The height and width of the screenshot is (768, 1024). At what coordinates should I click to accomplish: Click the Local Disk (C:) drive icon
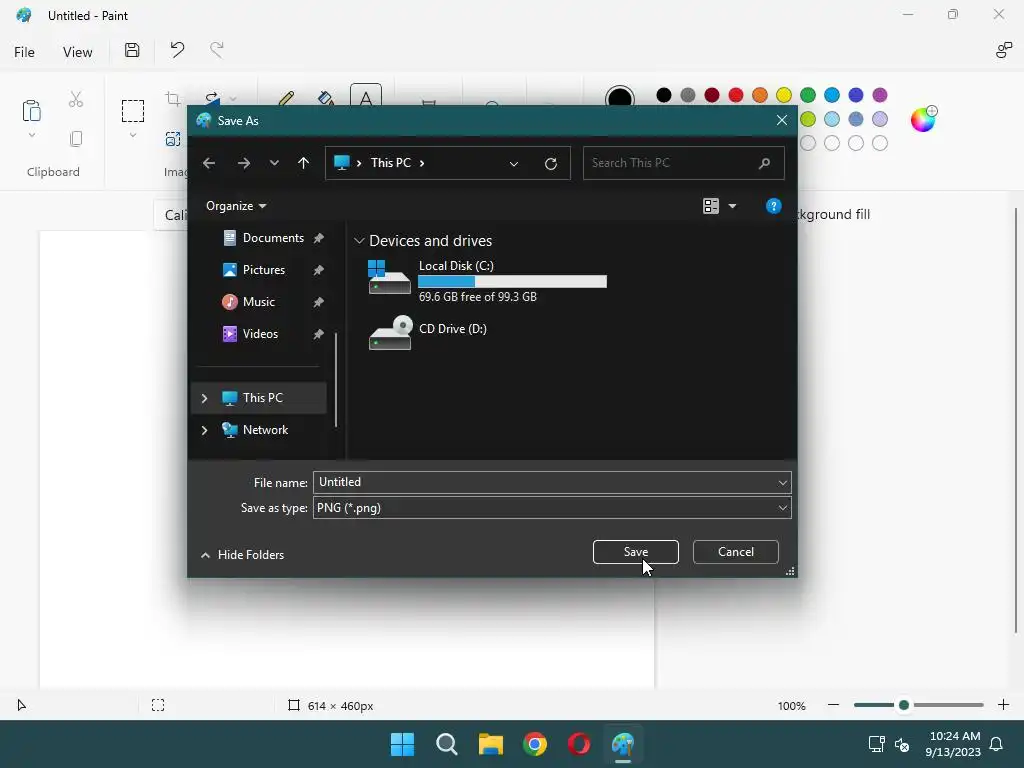pyautogui.click(x=389, y=278)
